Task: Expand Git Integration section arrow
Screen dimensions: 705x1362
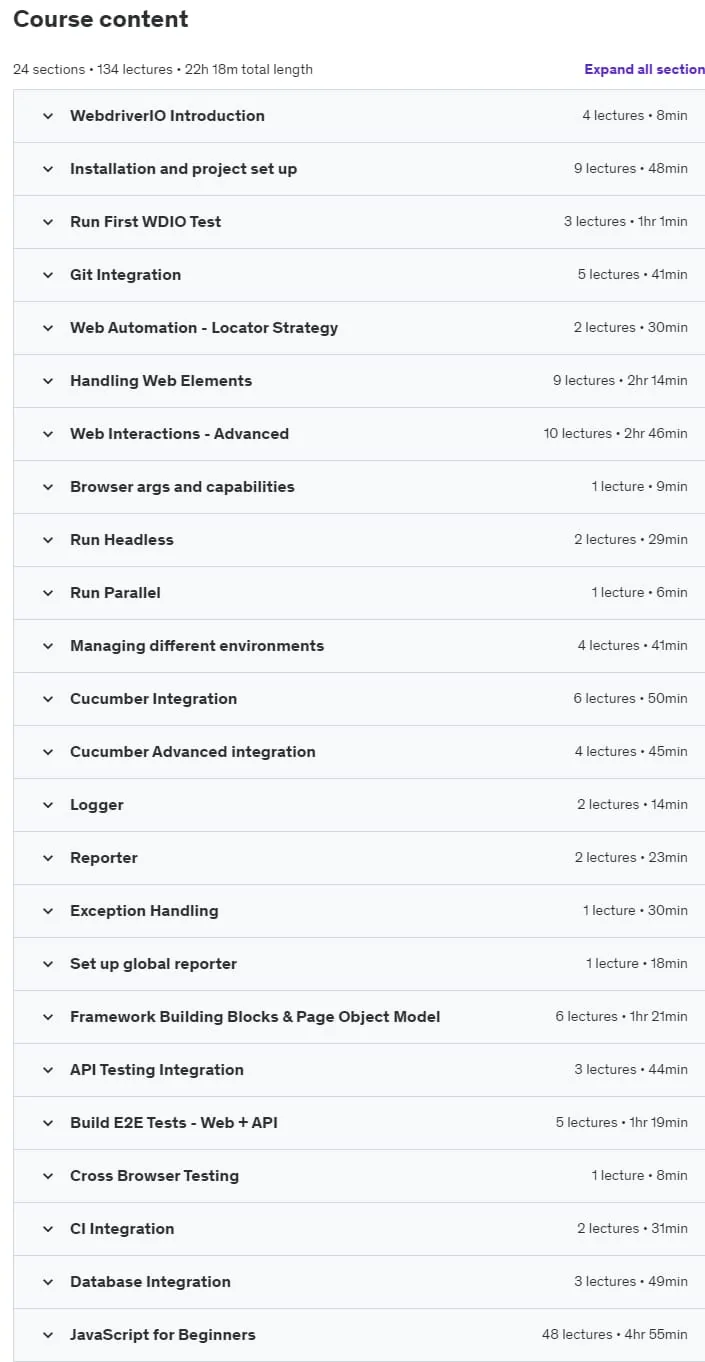Action: coord(47,275)
